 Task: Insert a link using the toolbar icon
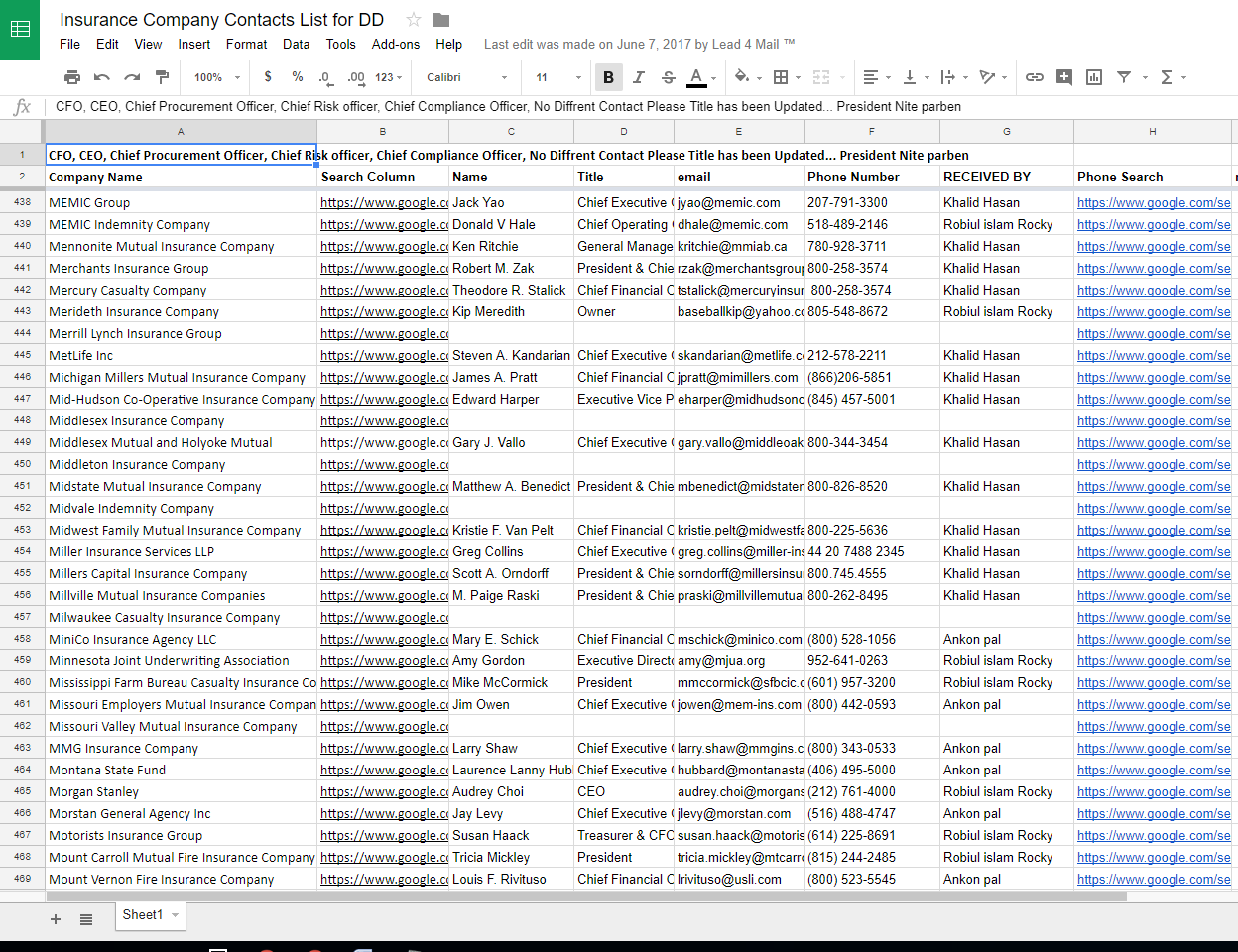click(1034, 77)
